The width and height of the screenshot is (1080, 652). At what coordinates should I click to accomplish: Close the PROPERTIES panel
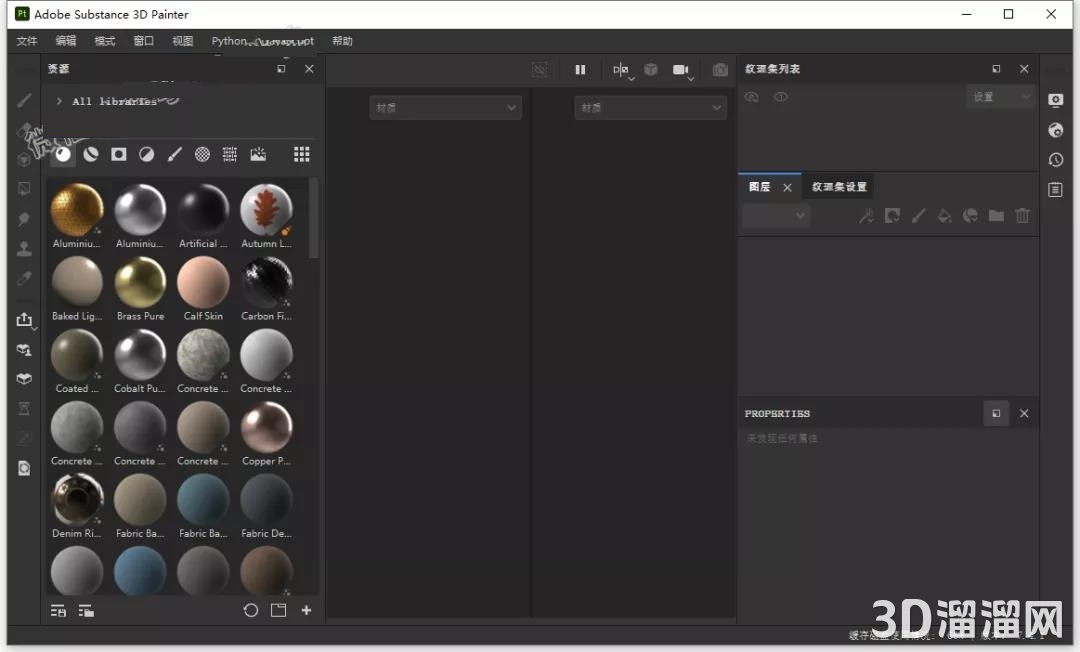[1024, 413]
